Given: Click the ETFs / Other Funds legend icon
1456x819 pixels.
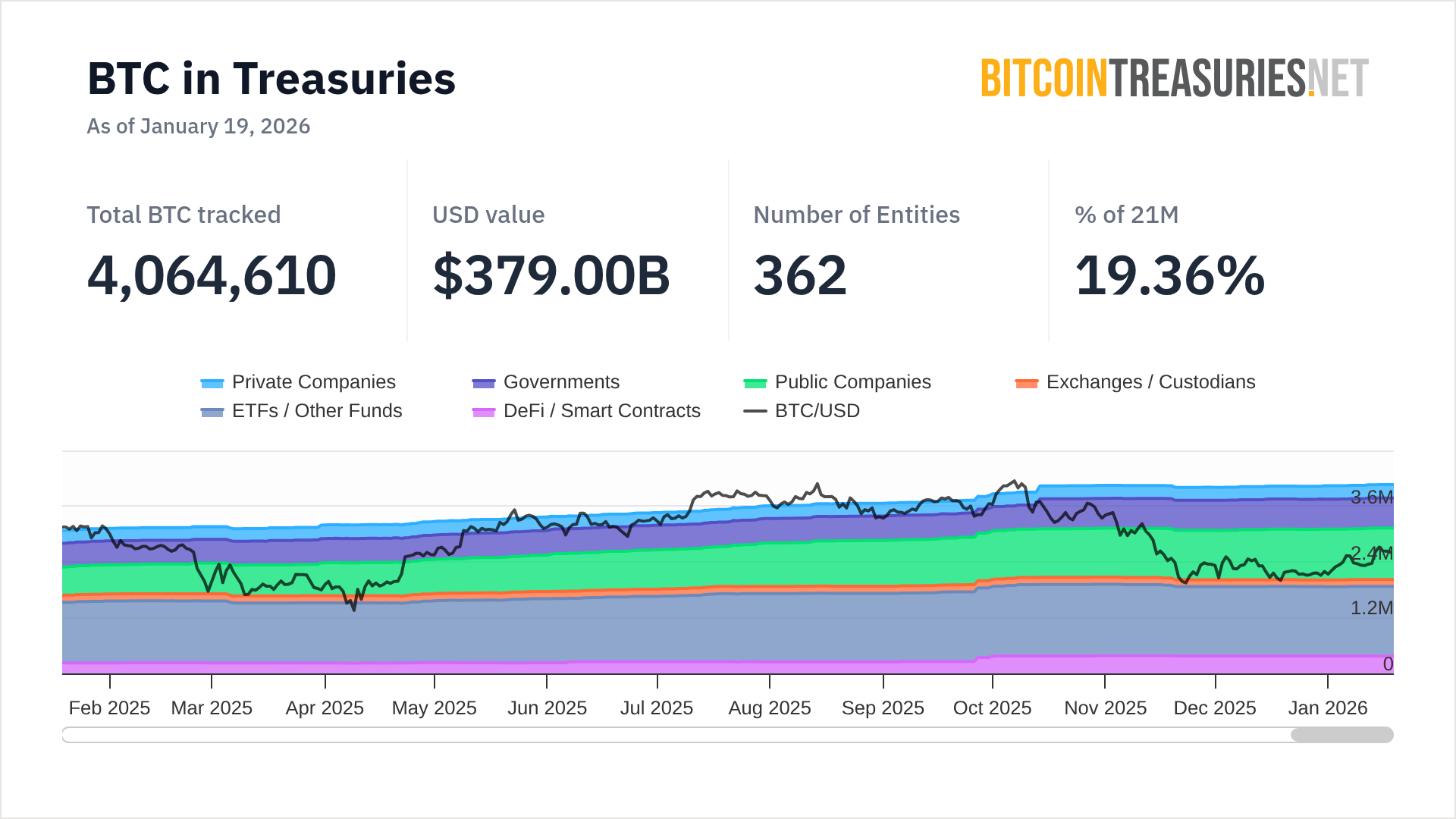Looking at the screenshot, I should click(212, 412).
